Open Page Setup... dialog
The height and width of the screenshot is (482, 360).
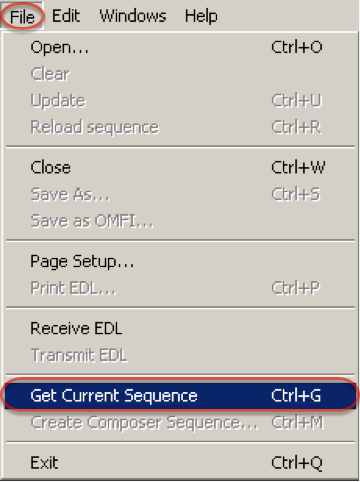tap(180, 261)
